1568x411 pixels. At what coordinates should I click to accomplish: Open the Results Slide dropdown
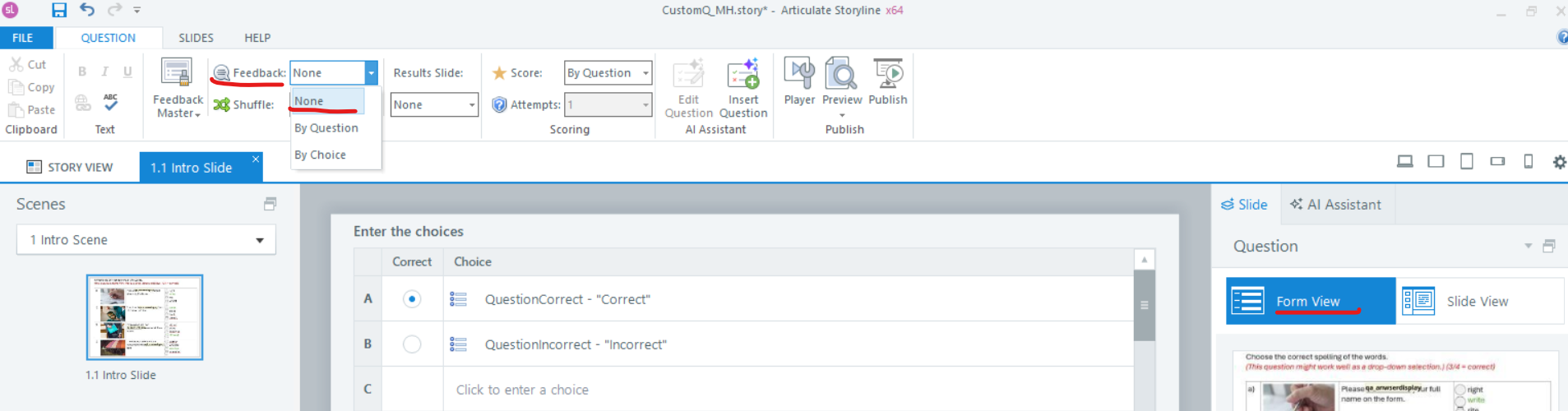tap(434, 104)
